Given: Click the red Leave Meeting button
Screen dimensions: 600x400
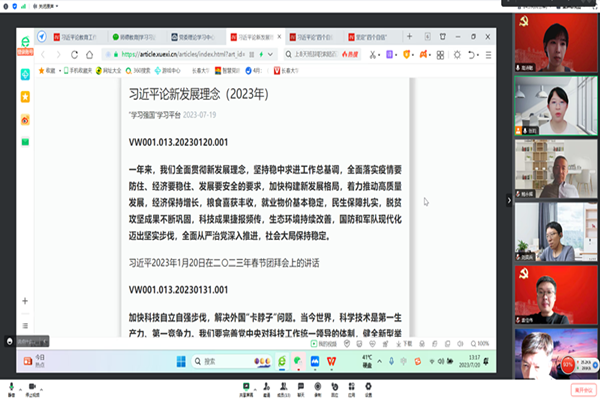Looking at the screenshot, I should pyautogui.click(x=581, y=388).
